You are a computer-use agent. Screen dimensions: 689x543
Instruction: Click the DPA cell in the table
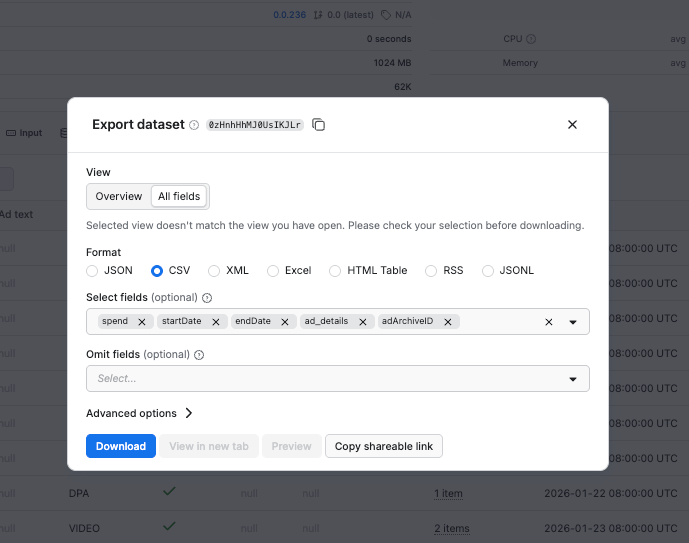click(x=79, y=494)
